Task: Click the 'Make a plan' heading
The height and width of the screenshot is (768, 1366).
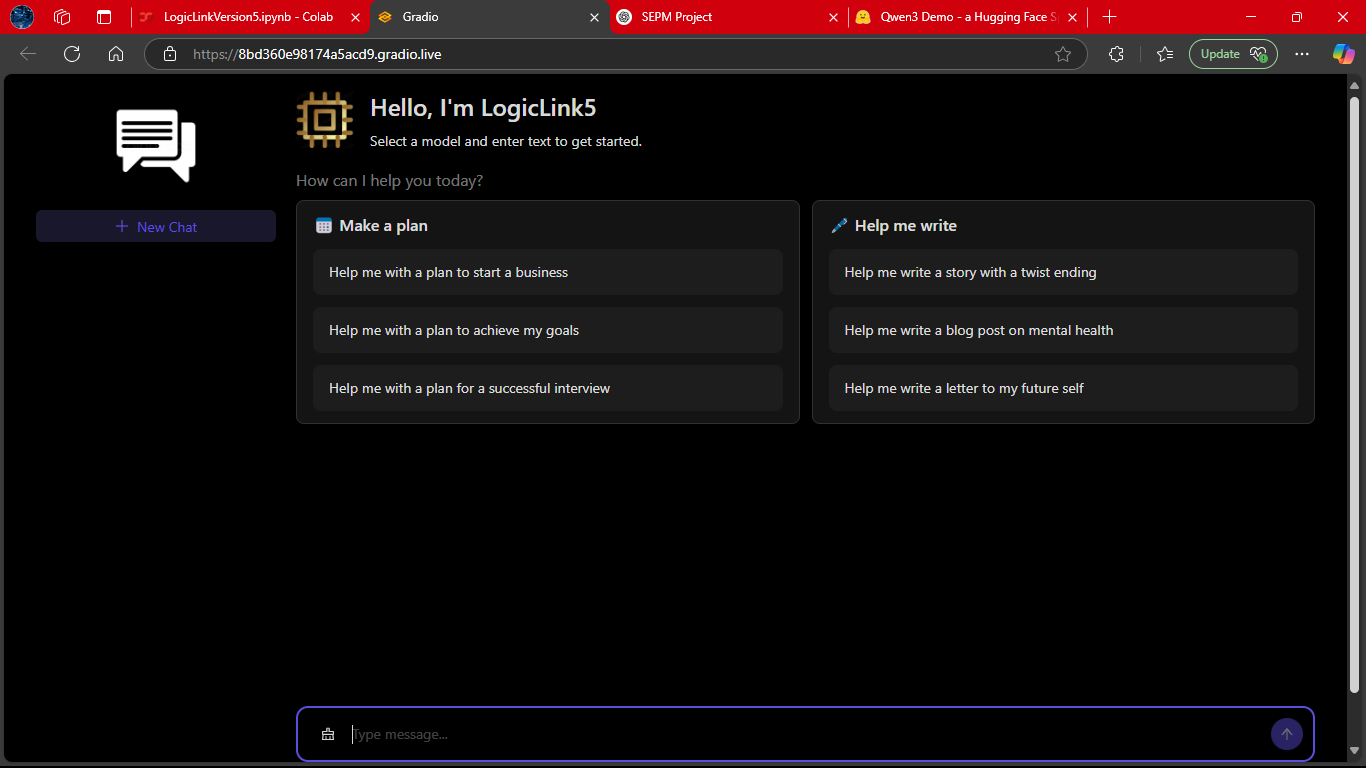Action: [383, 226]
